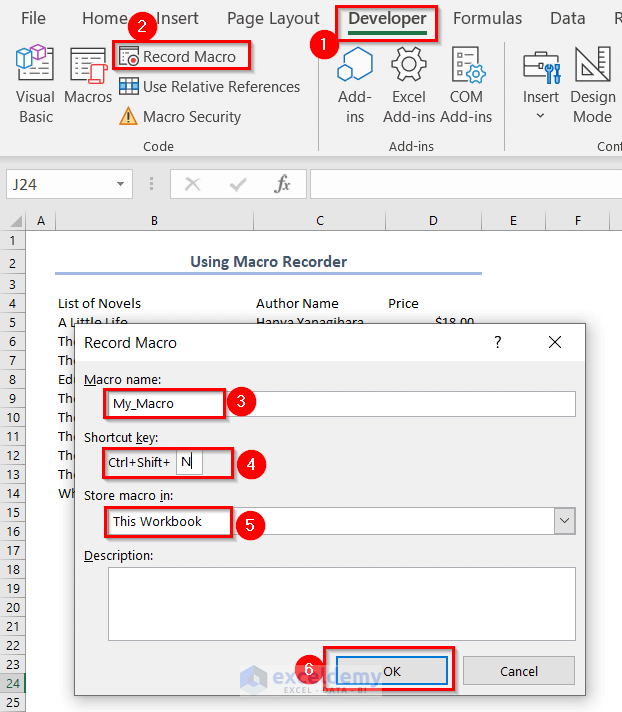Image resolution: width=622 pixels, height=712 pixels.
Task: Open the 'Store macro in' dropdown
Action: pos(564,521)
